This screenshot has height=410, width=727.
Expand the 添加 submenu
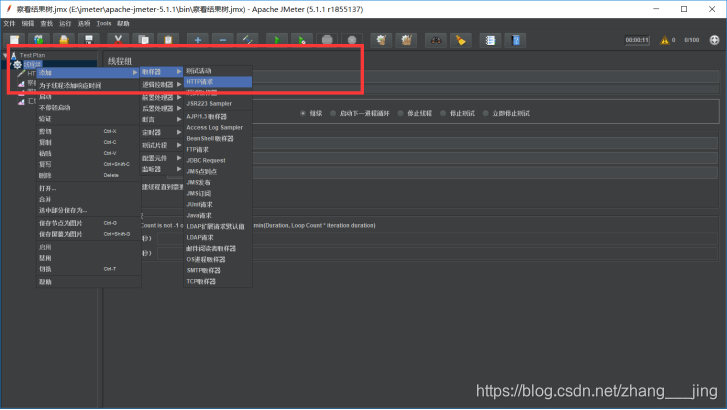[x=88, y=72]
